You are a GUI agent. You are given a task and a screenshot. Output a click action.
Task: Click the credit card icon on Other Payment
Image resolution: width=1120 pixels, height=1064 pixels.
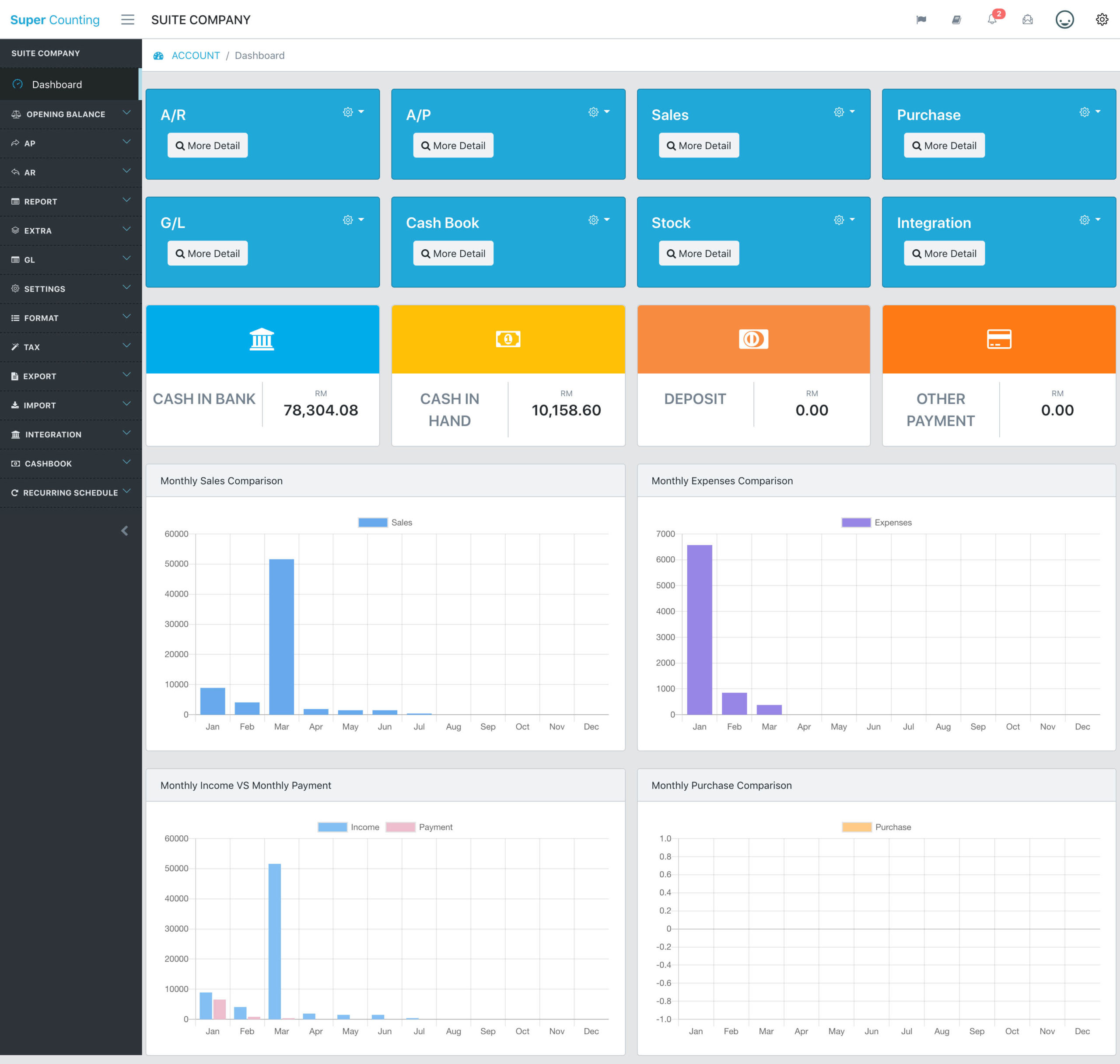[998, 339]
